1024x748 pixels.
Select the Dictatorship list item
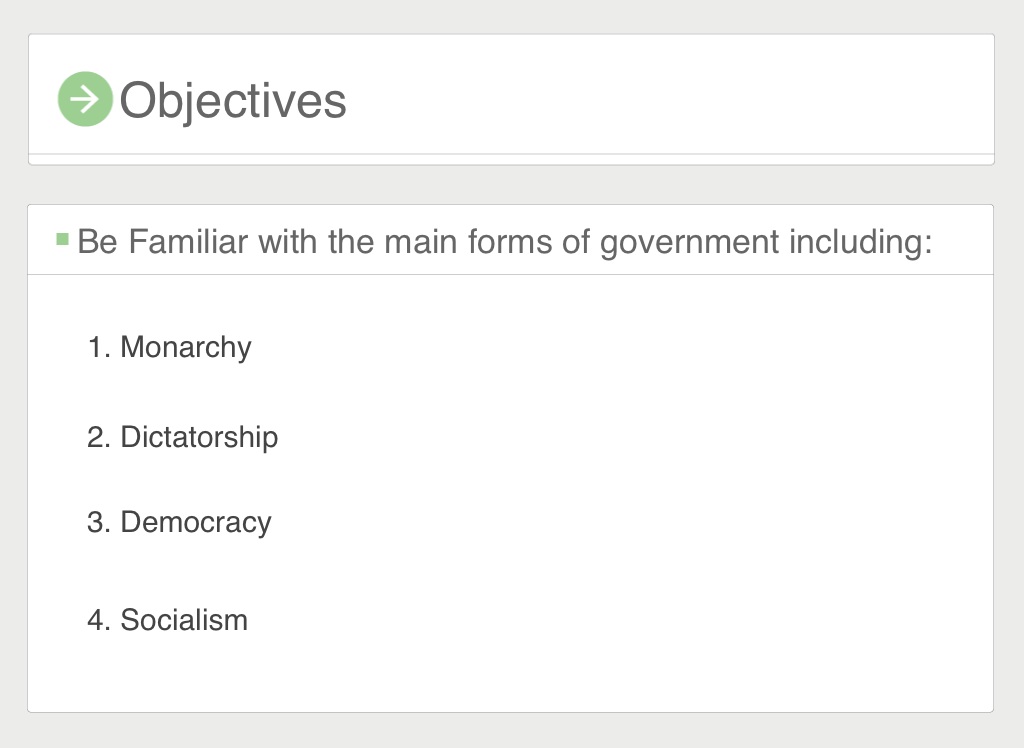coord(199,437)
